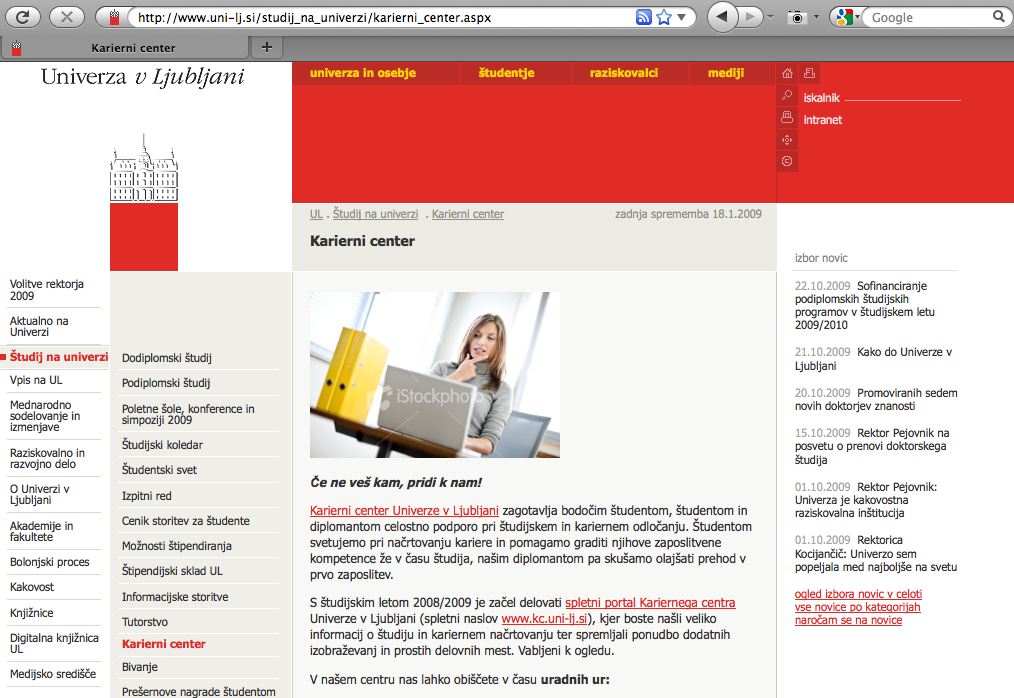The width and height of the screenshot is (1014, 698).
Task: Reload the page with the refresh button
Action: pyautogui.click(x=22, y=17)
